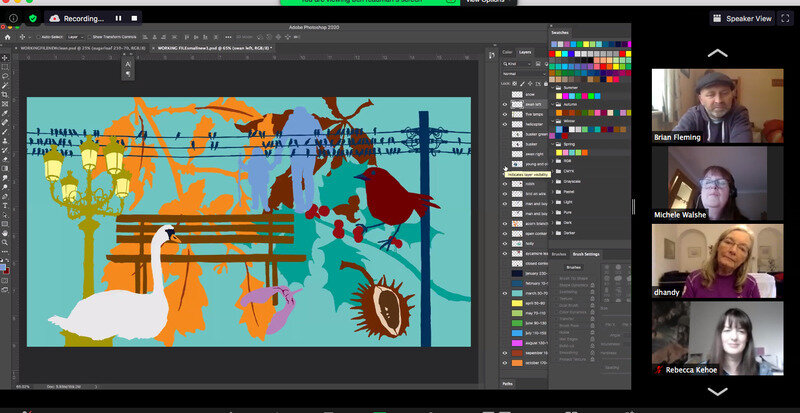This screenshot has height=413, width=800.
Task: Toggle visibility of the swan left layer
Action: [504, 105]
